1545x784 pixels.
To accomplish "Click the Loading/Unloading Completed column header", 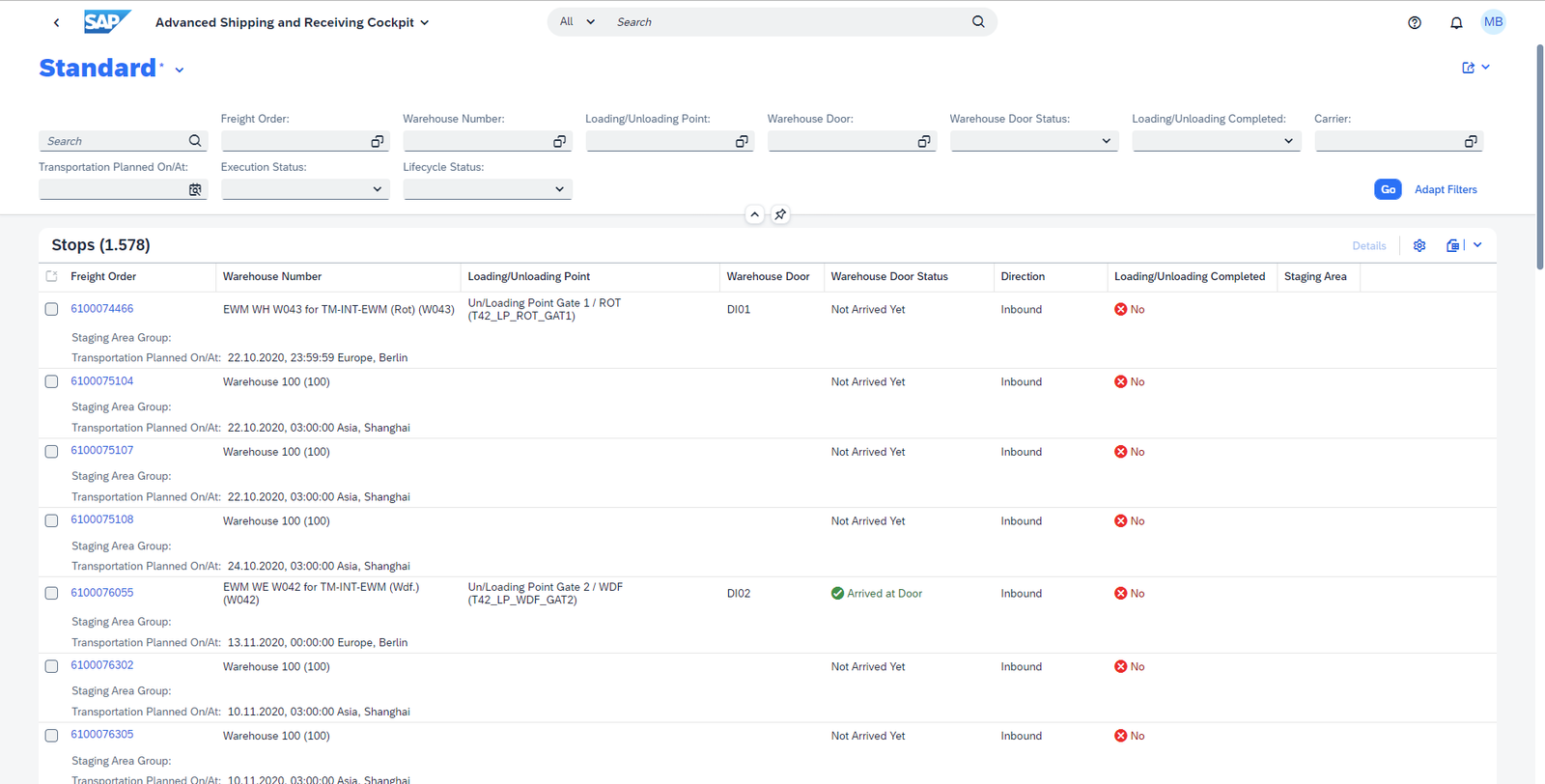I will (1190, 276).
